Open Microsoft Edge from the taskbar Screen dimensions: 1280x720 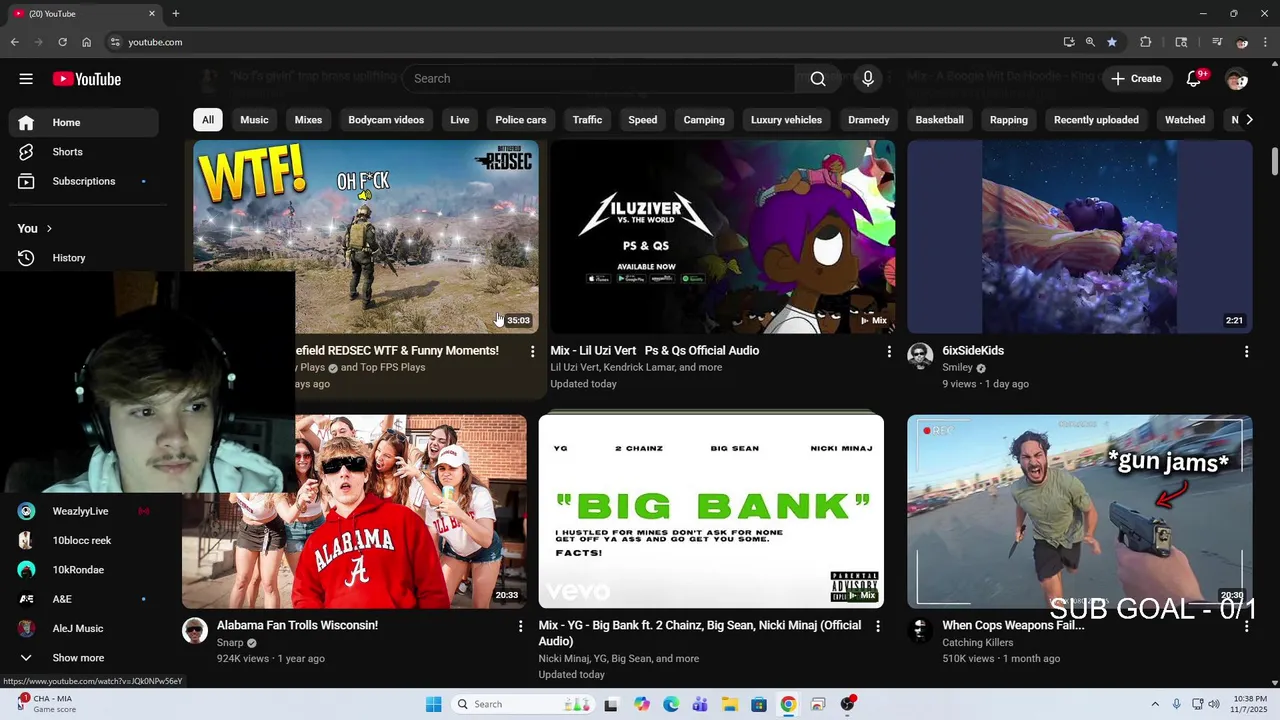pos(671,704)
